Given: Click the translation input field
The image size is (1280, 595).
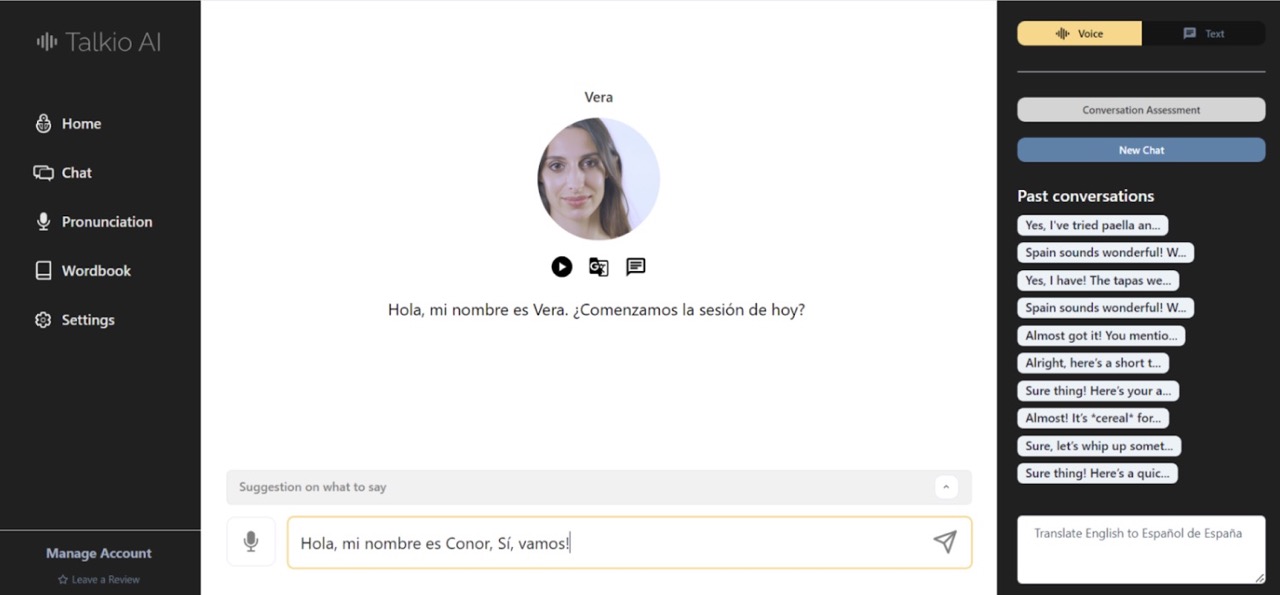Looking at the screenshot, I should [1140, 549].
